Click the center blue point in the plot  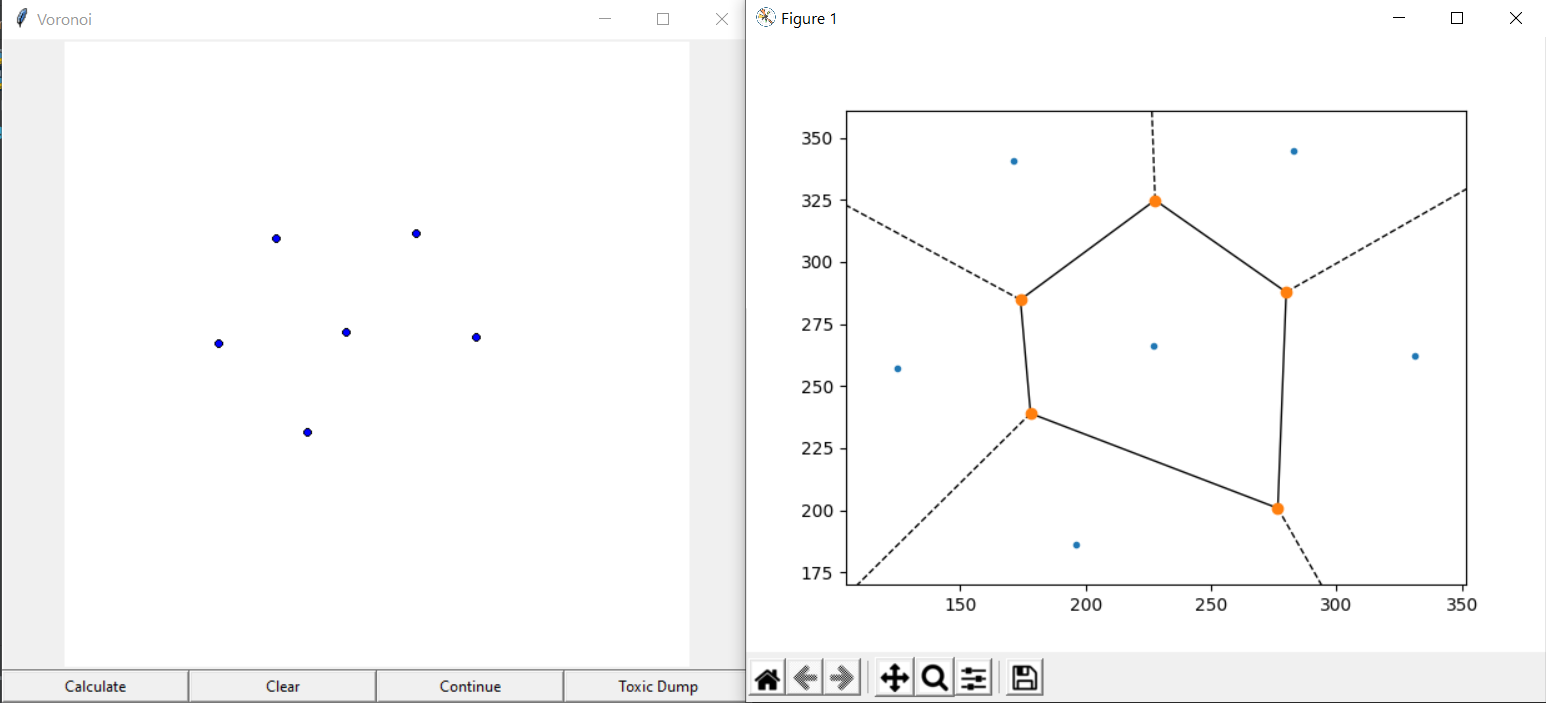coord(1154,346)
